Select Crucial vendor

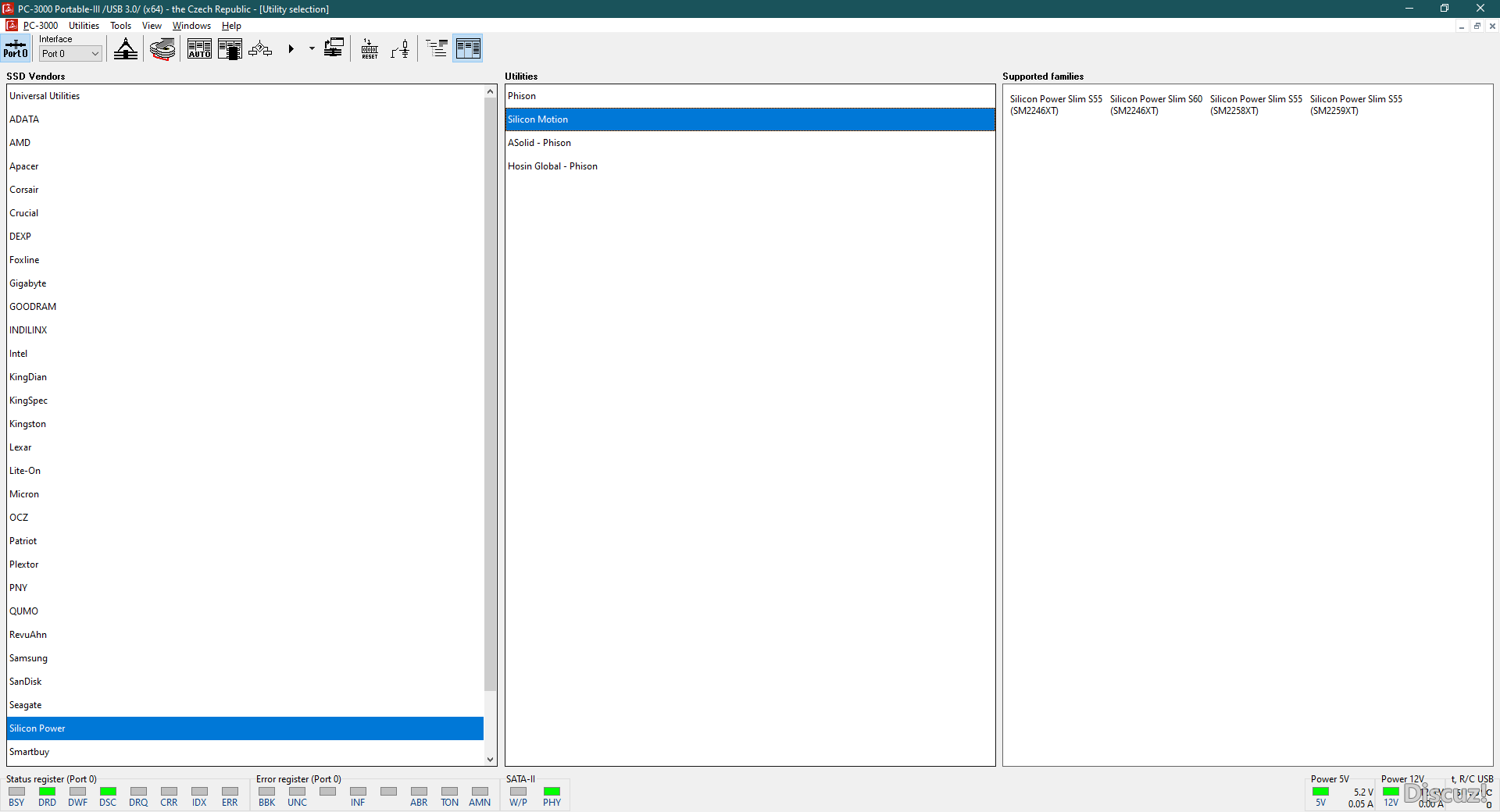(x=245, y=213)
